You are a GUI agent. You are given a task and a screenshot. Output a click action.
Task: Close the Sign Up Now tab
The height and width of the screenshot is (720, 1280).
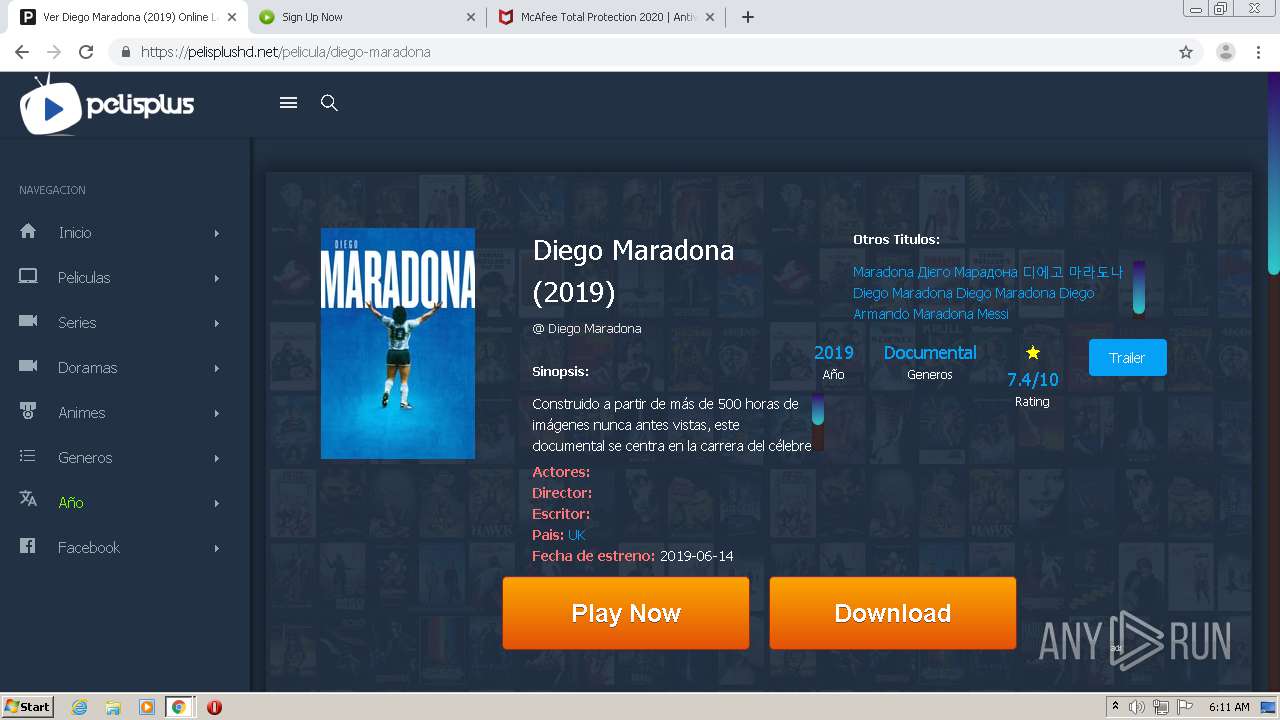pyautogui.click(x=472, y=17)
